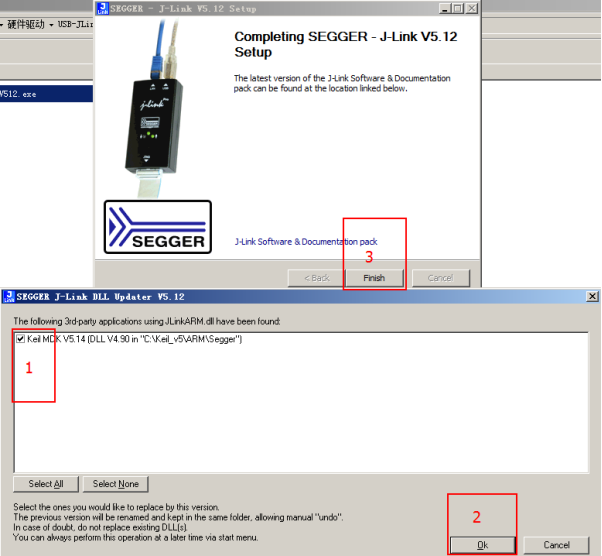The image size is (602, 556).
Task: Click the J-Link debug probe picture
Action: coord(155,109)
